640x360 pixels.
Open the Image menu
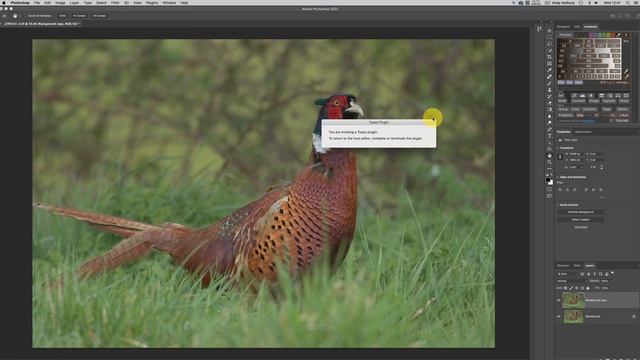pos(60,2)
